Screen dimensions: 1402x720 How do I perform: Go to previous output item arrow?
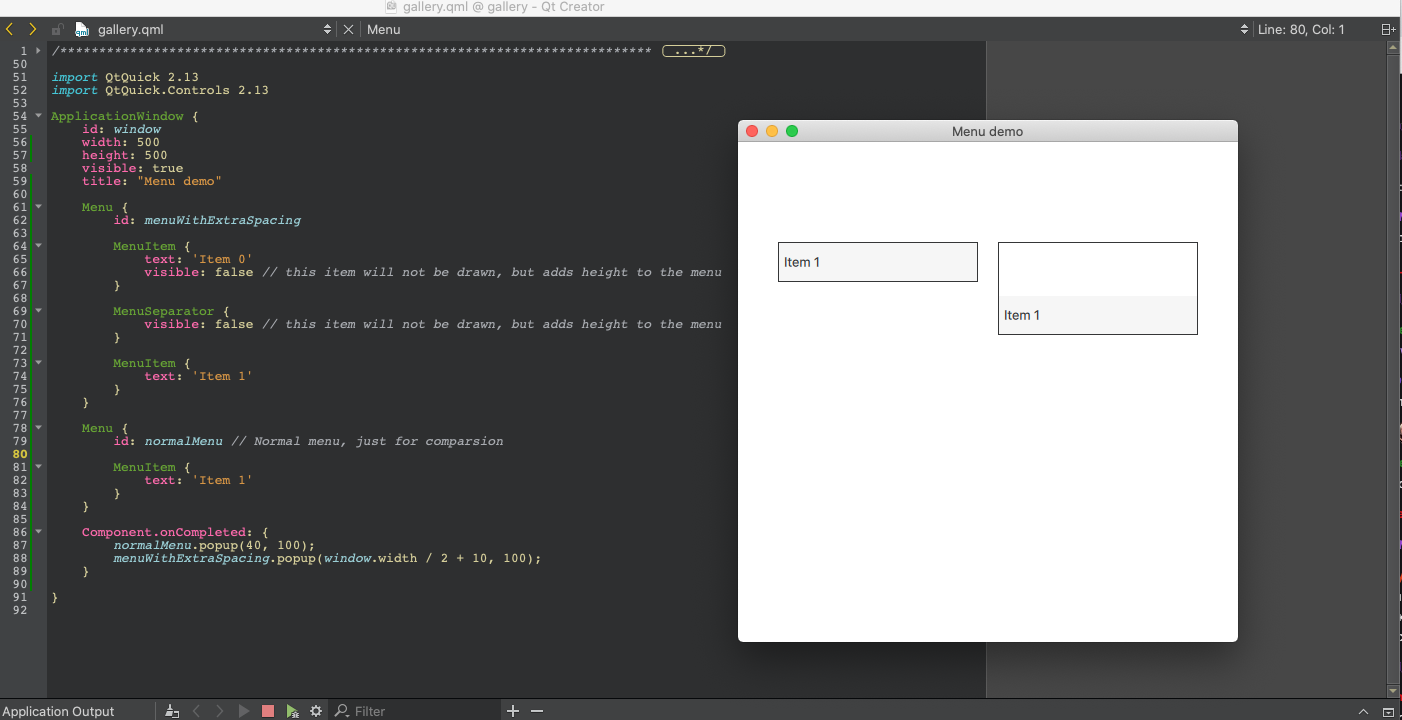pyautogui.click(x=196, y=711)
